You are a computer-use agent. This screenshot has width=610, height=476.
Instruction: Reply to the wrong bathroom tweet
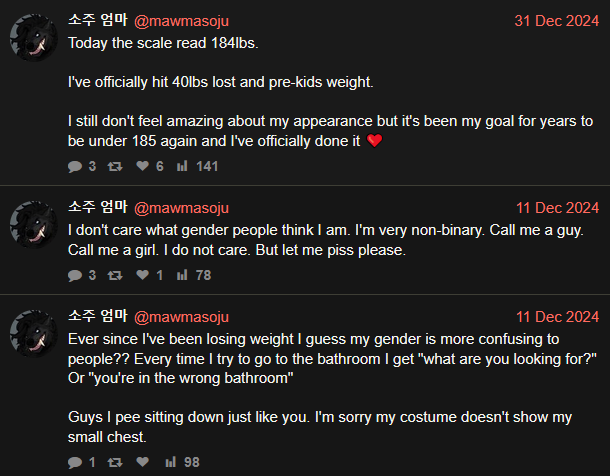(x=75, y=462)
